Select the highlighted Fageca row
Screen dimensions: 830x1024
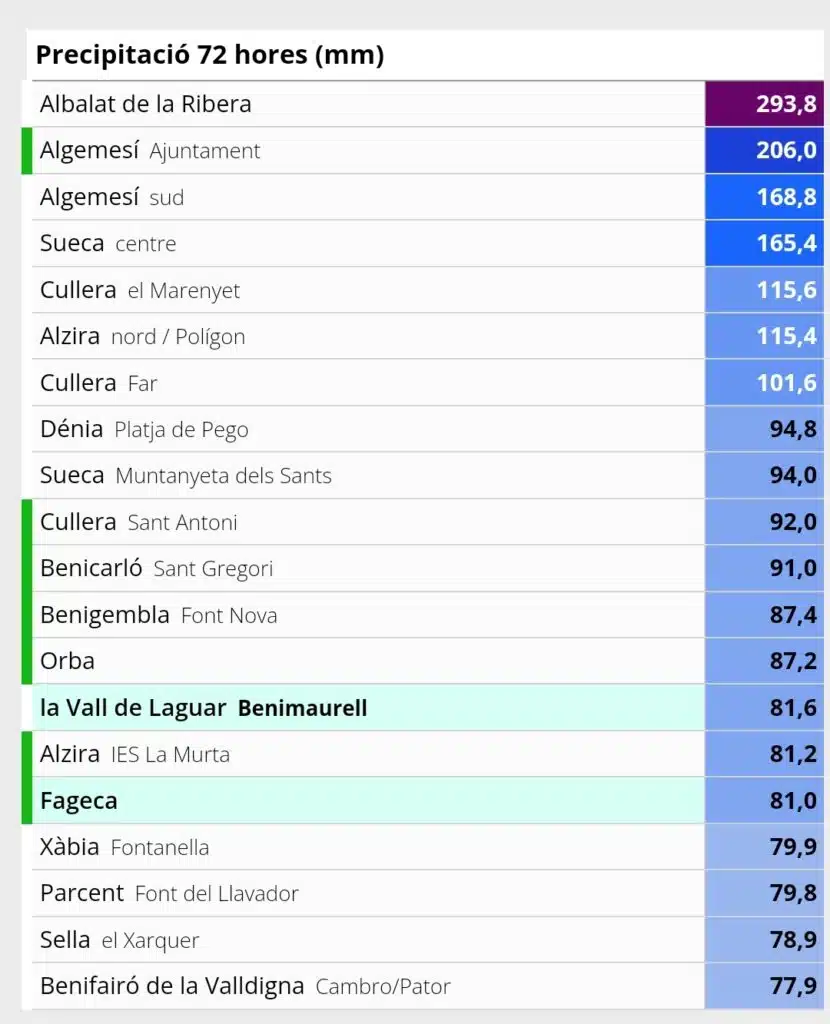click(x=79, y=801)
